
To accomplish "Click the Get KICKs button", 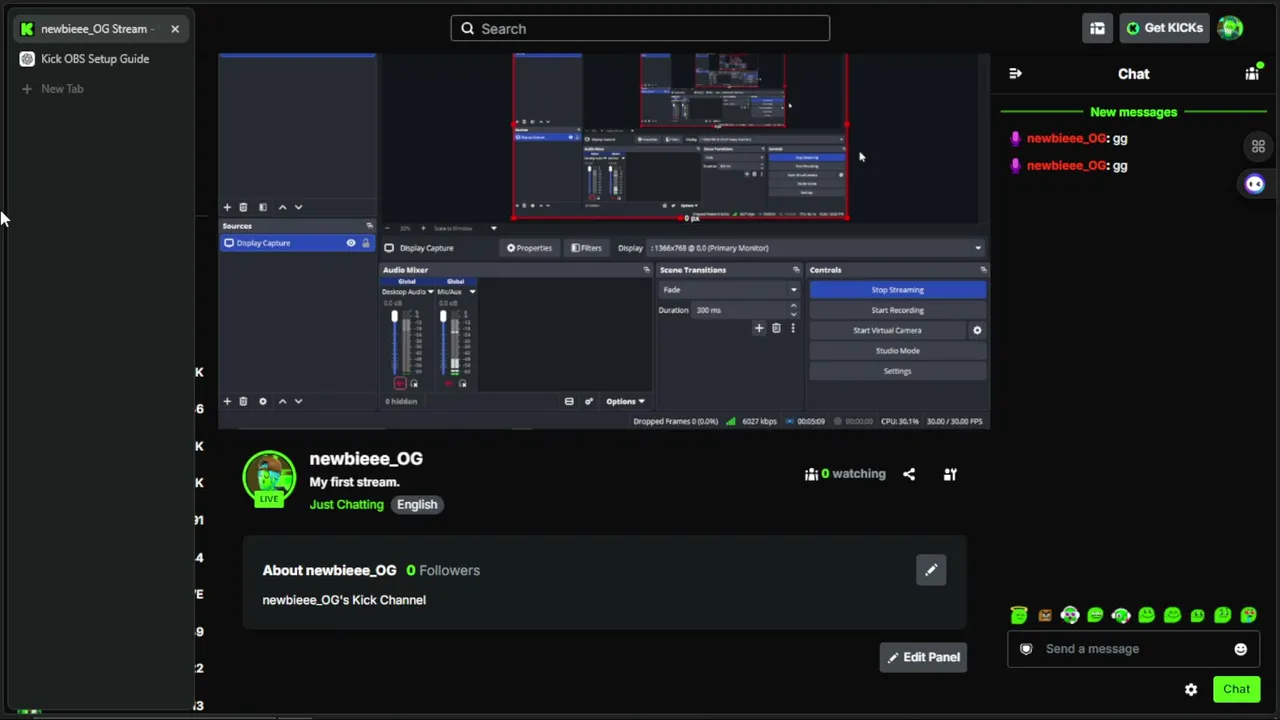I will [1165, 28].
